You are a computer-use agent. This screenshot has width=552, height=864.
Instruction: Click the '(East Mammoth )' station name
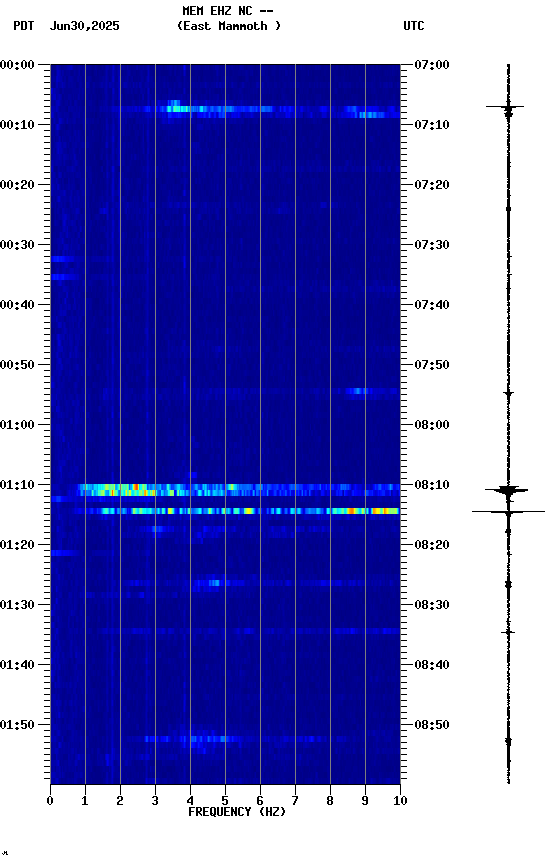[x=229, y=26]
